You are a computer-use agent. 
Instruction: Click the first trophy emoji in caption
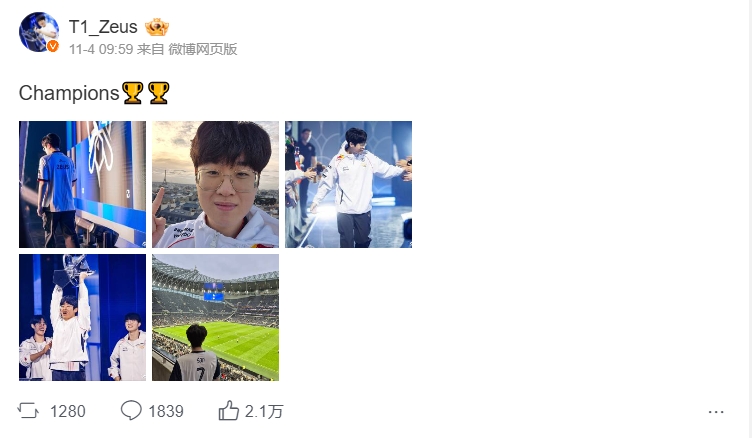[x=133, y=93]
